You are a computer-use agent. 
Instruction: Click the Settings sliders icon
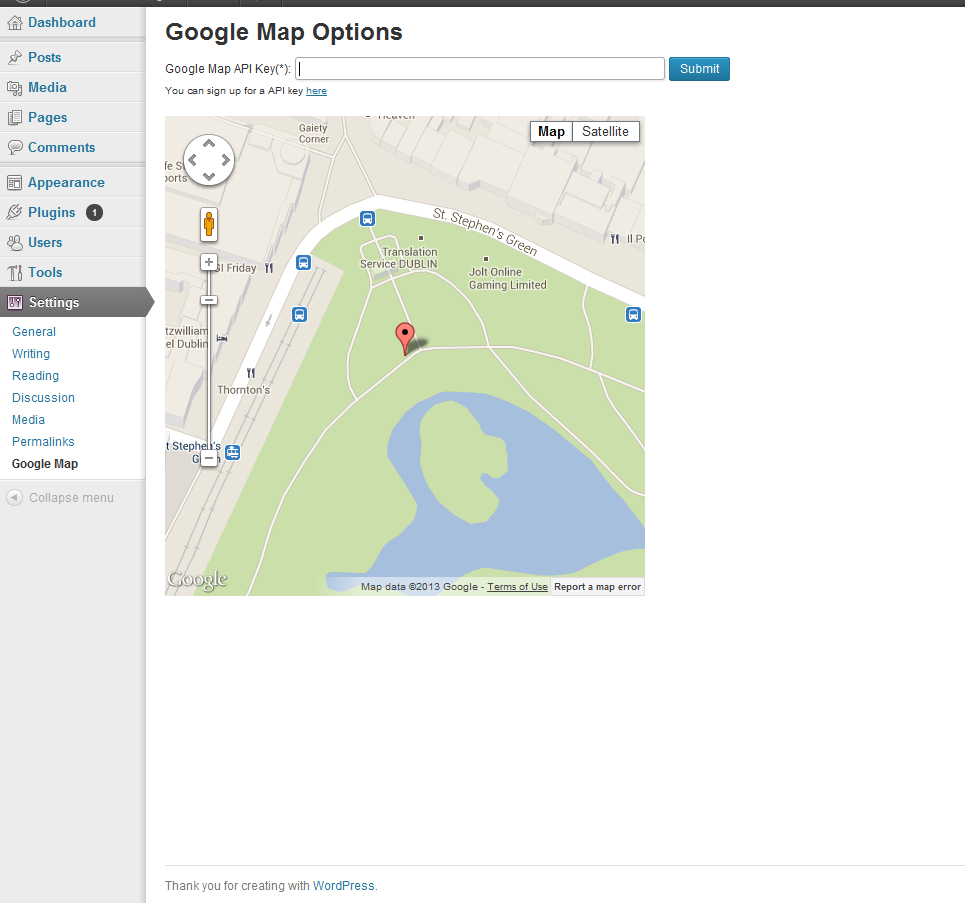[15, 302]
